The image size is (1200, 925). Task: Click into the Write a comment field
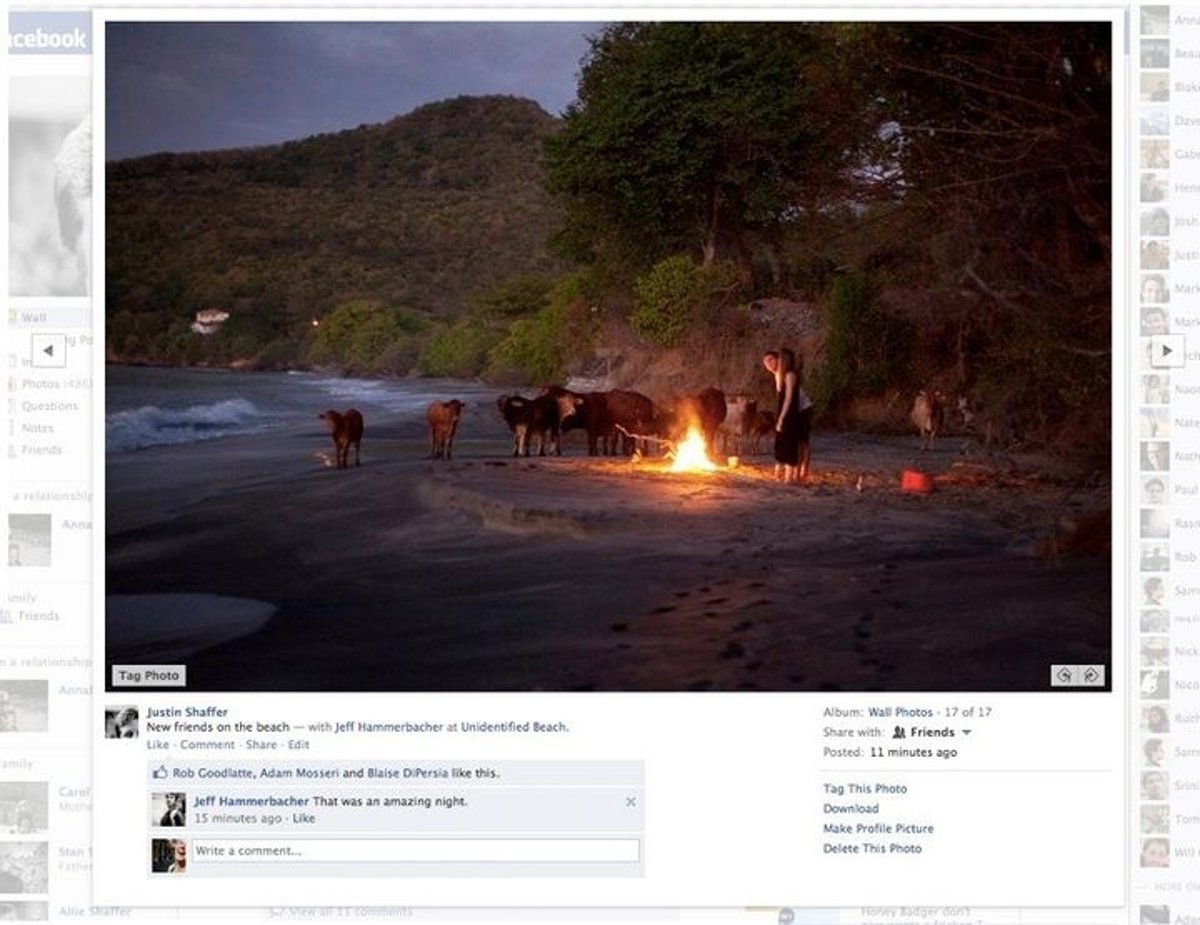[x=415, y=851]
